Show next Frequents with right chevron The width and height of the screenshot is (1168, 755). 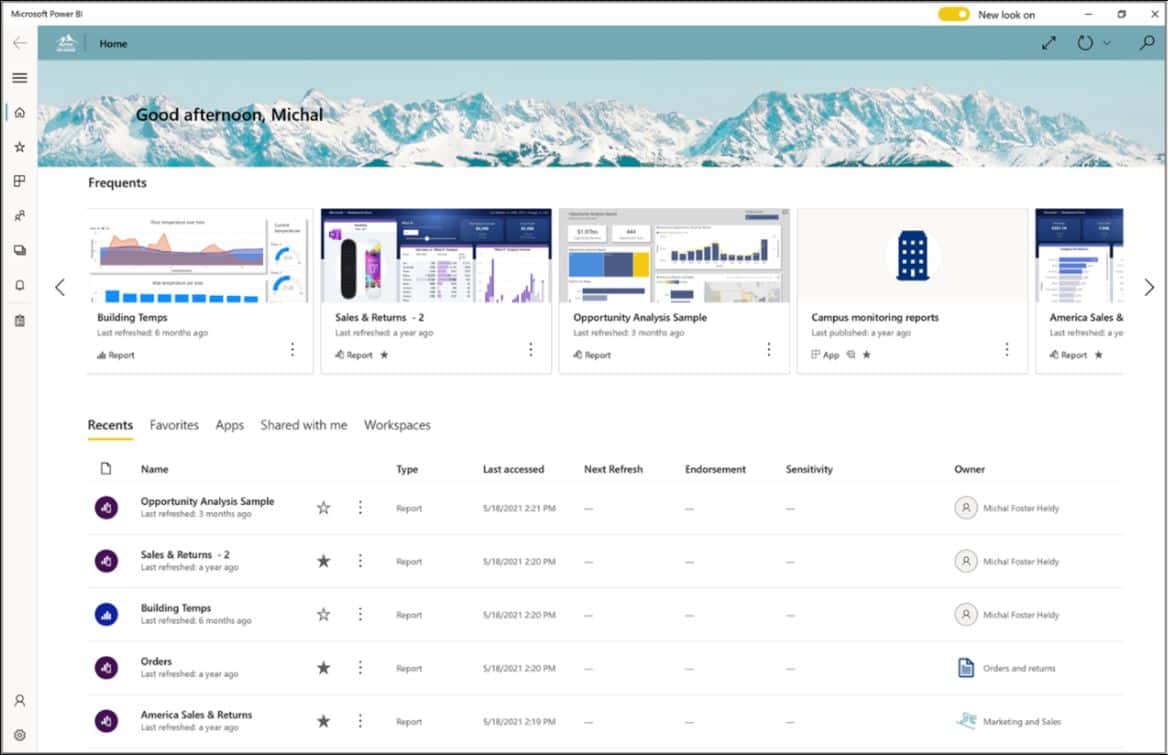click(x=1149, y=287)
